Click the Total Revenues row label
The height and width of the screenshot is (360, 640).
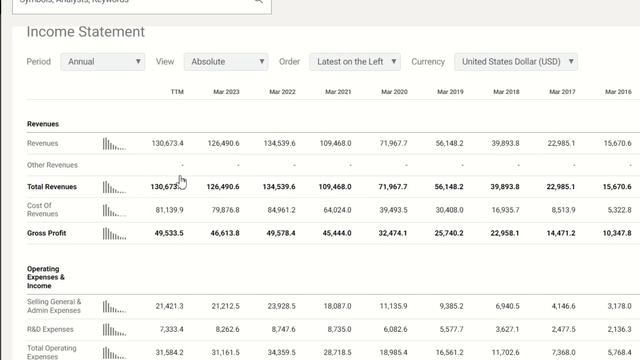click(52, 187)
